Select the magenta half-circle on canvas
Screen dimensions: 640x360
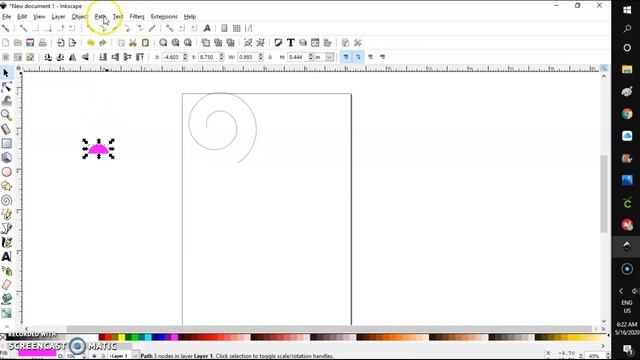click(98, 150)
